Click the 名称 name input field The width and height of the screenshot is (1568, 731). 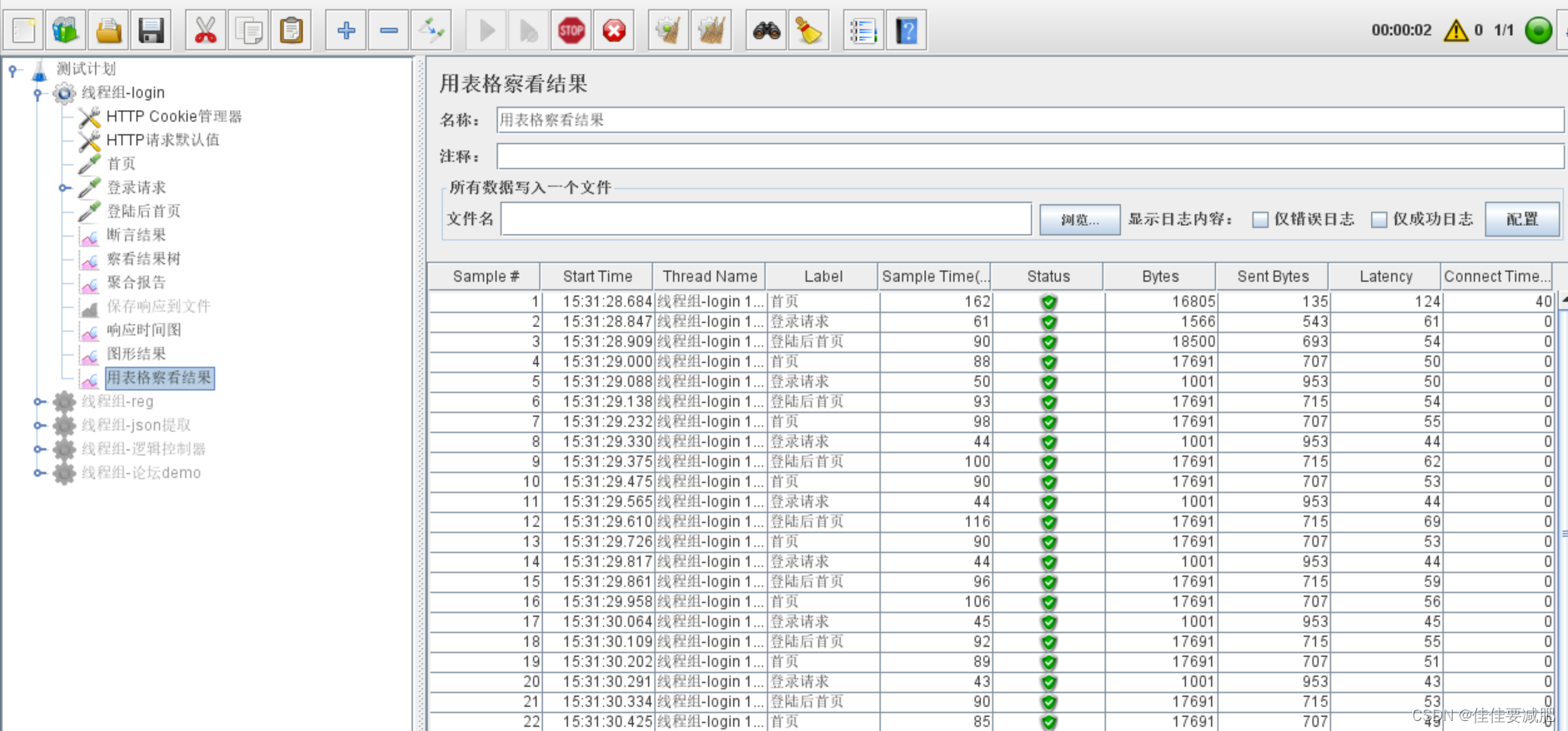[x=1030, y=120]
